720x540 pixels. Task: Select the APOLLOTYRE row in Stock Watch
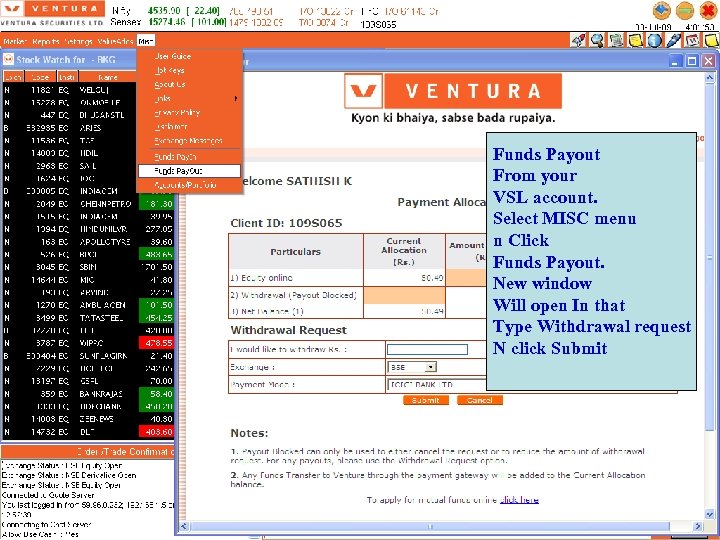tap(88, 242)
